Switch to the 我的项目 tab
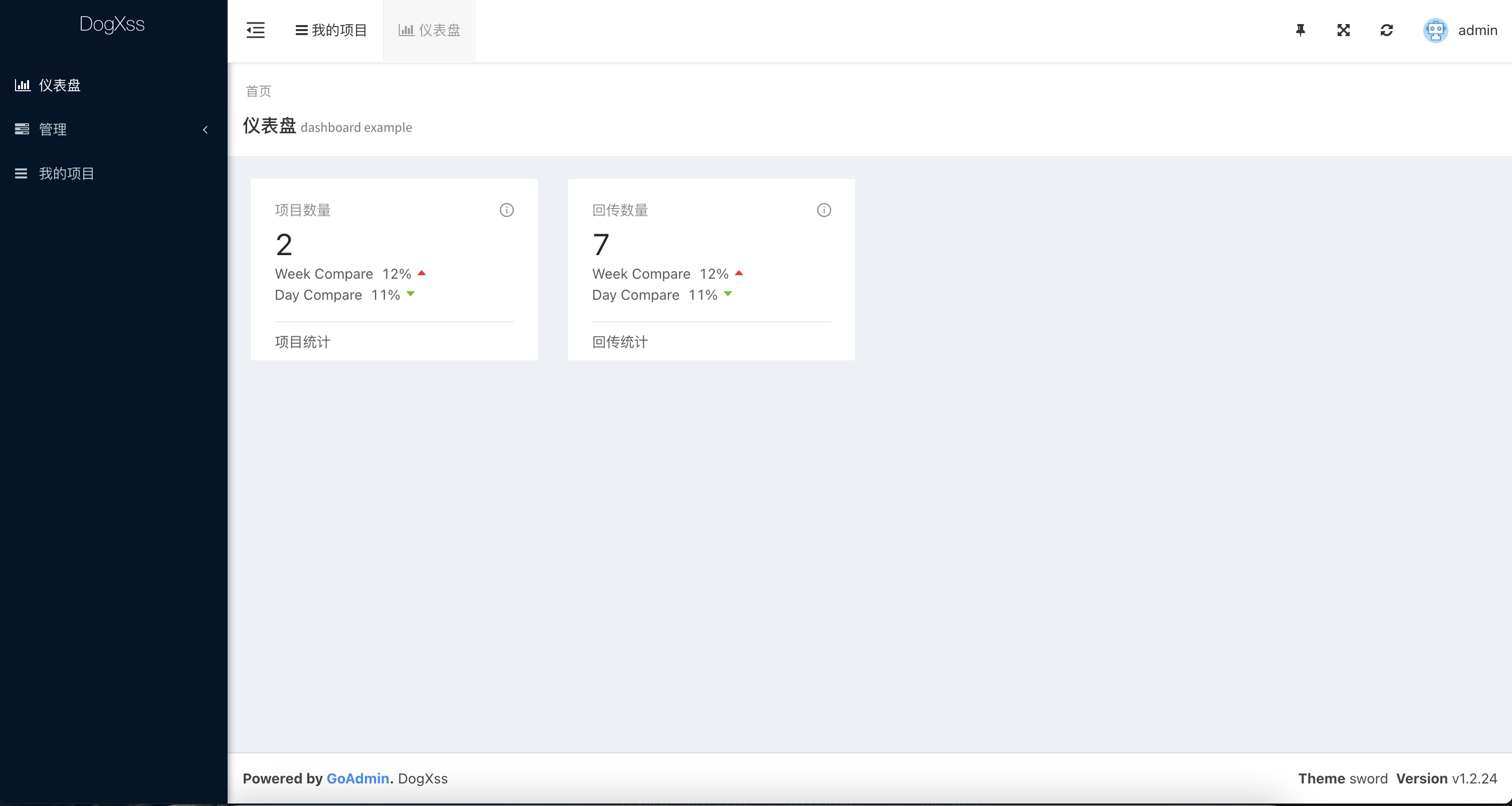Viewport: 1512px width, 806px height. point(332,31)
